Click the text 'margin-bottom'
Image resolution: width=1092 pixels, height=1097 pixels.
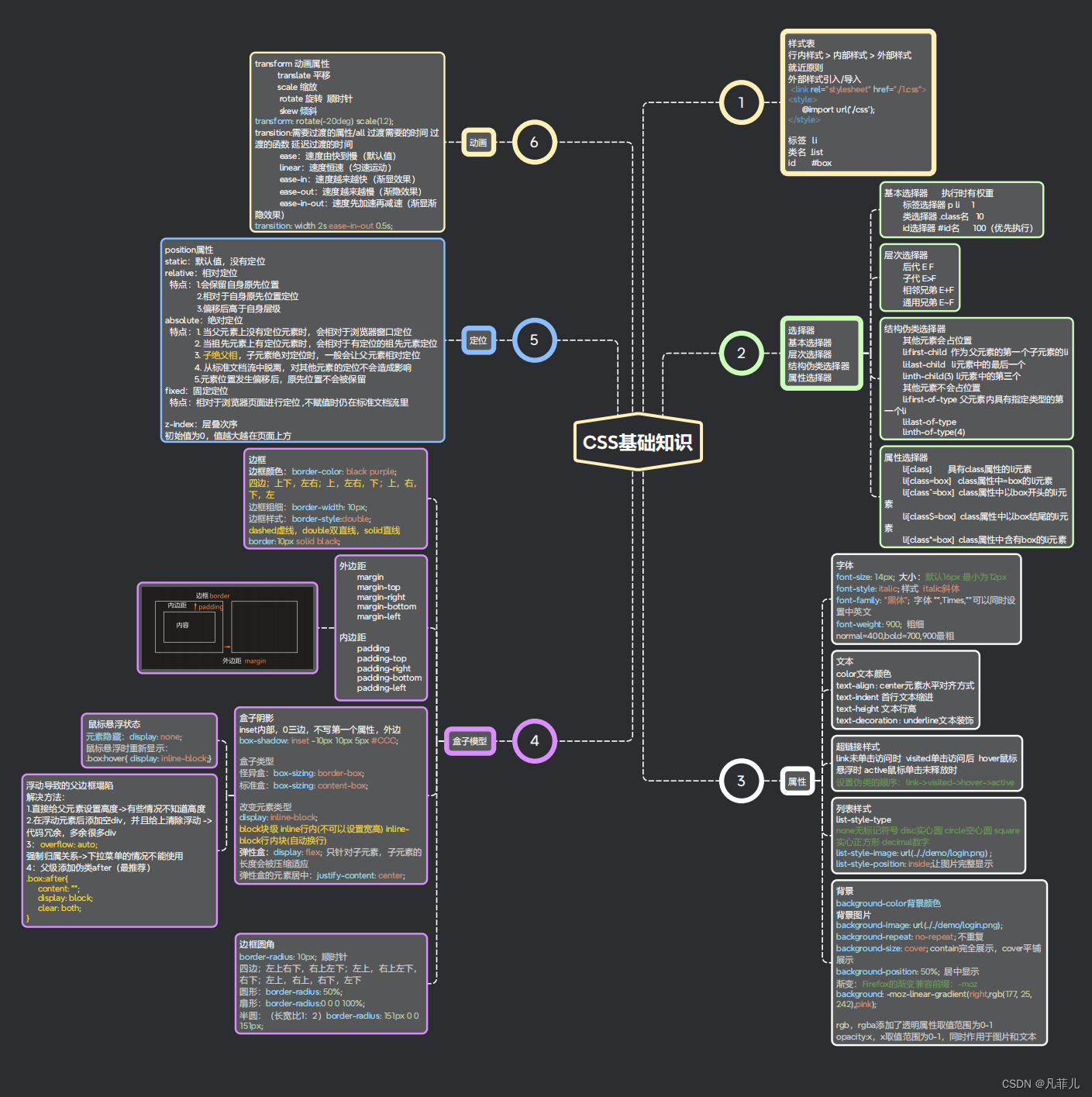pyautogui.click(x=387, y=606)
